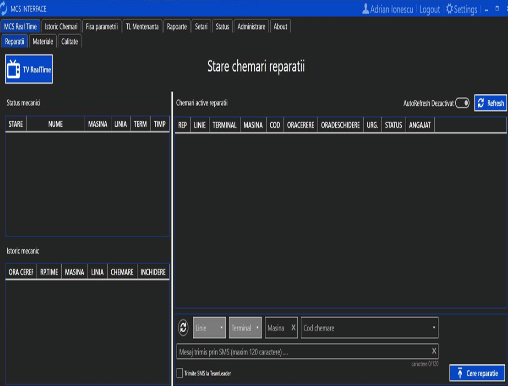Viewport: 508px width, 386px height.
Task: Click the Cere reparatie button
Action: 477,373
